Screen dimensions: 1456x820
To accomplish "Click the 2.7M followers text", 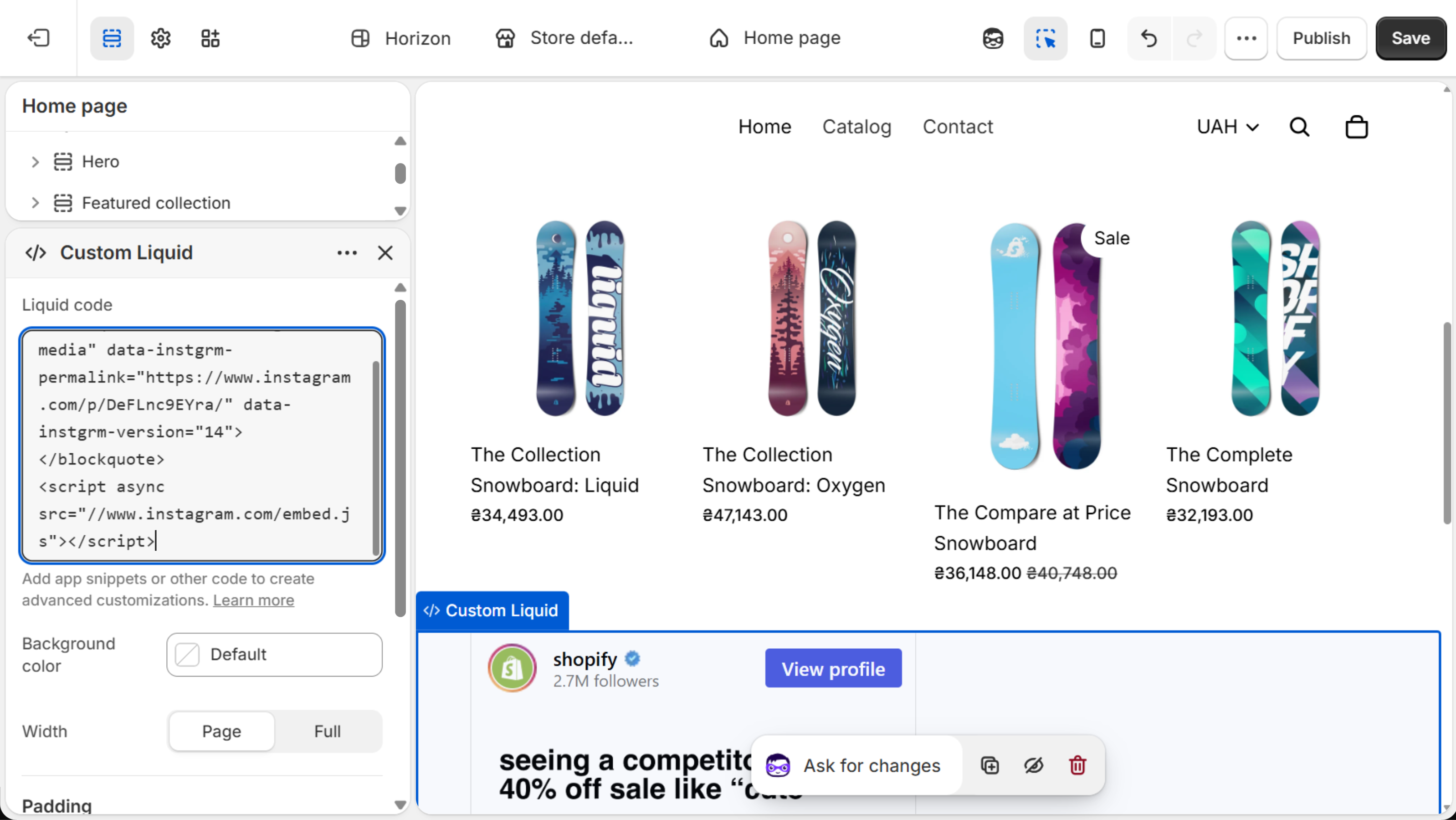I will point(606,682).
